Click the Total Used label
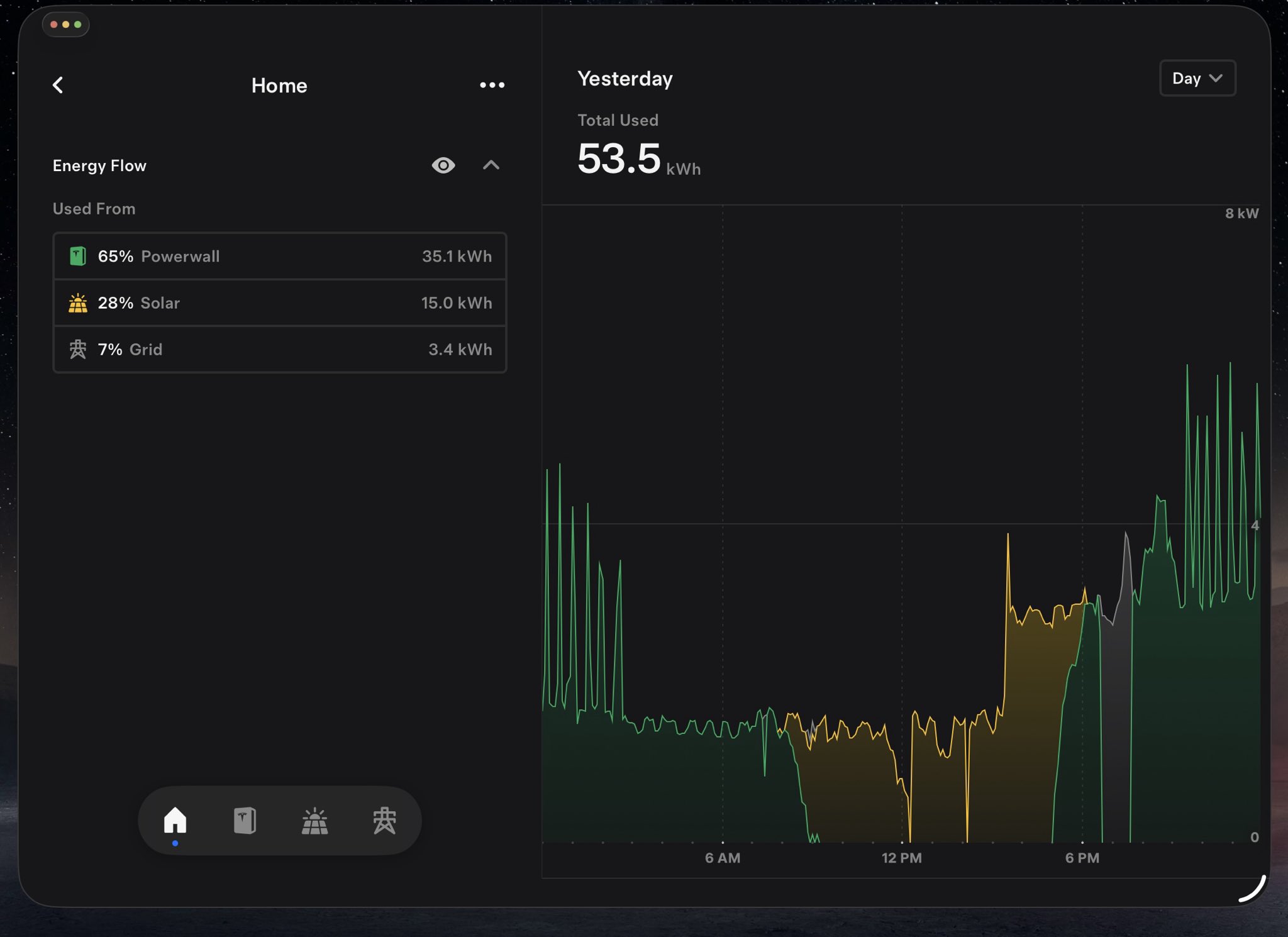Image resolution: width=1288 pixels, height=937 pixels. 618,120
